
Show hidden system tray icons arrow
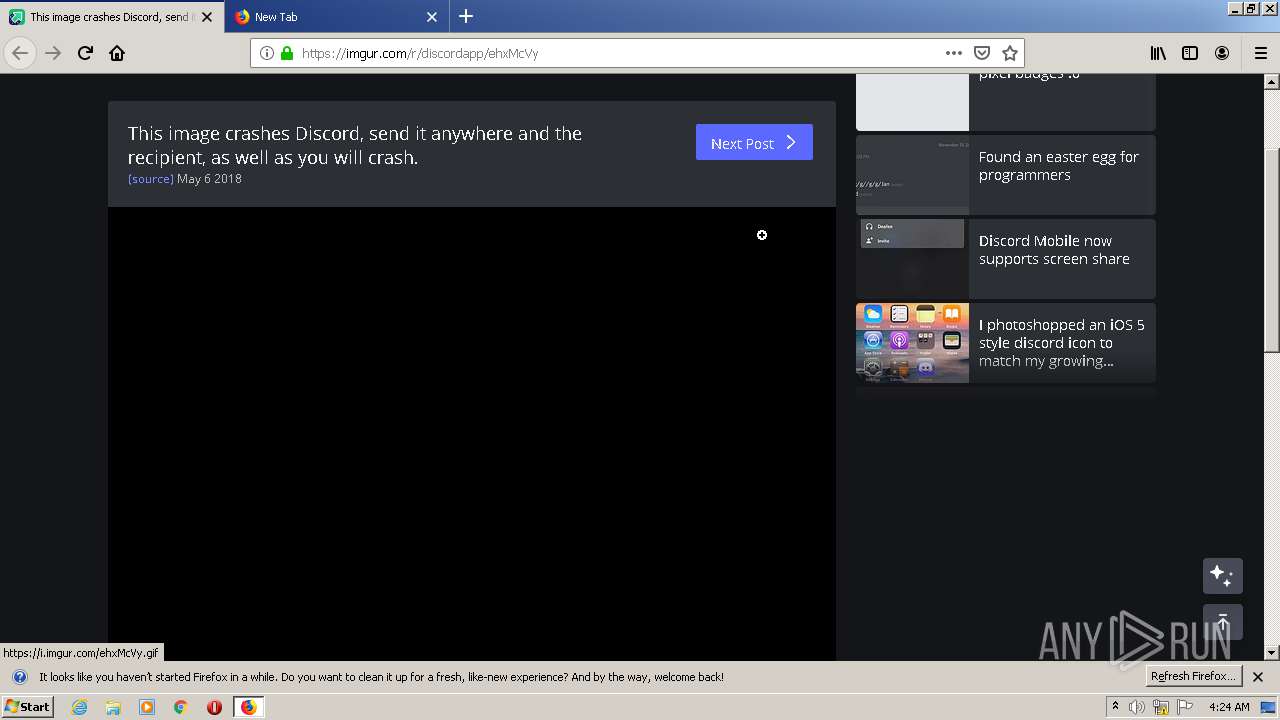[x=1115, y=707]
